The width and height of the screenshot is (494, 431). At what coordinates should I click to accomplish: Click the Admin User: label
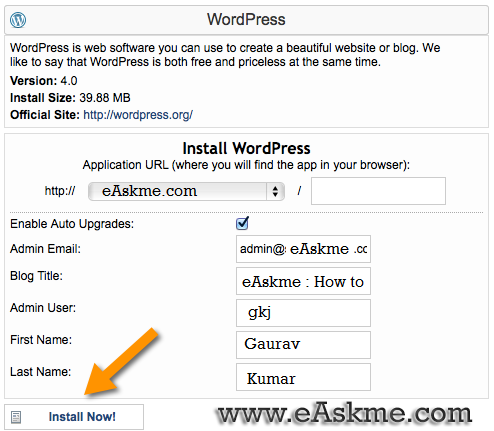pos(43,308)
